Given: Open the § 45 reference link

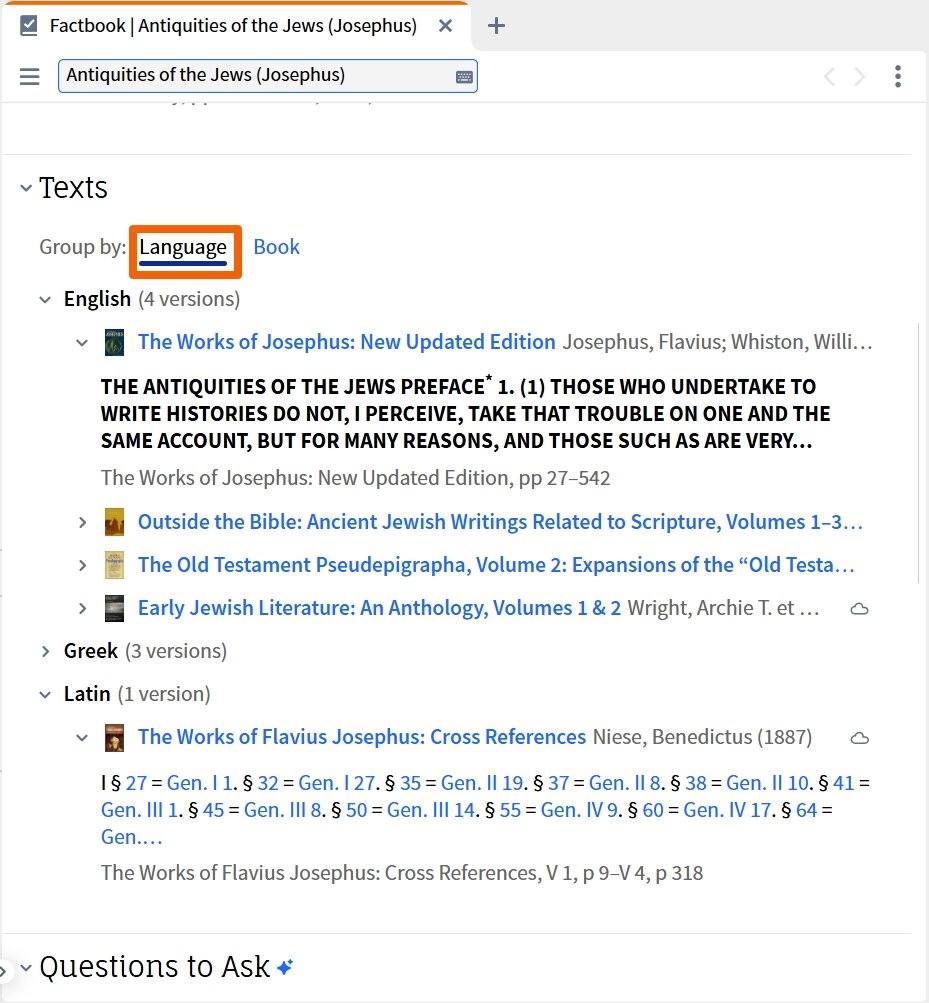Looking at the screenshot, I should [214, 810].
